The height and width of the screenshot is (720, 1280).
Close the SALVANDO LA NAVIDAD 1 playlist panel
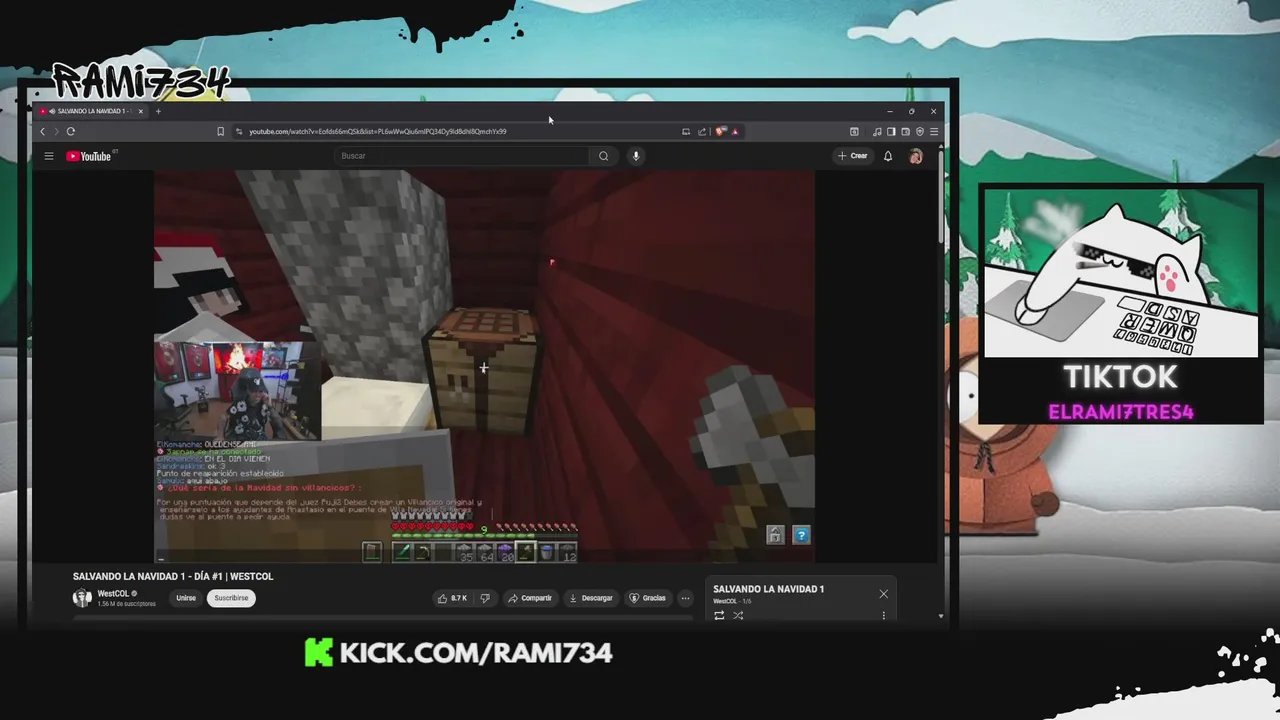pyautogui.click(x=883, y=594)
